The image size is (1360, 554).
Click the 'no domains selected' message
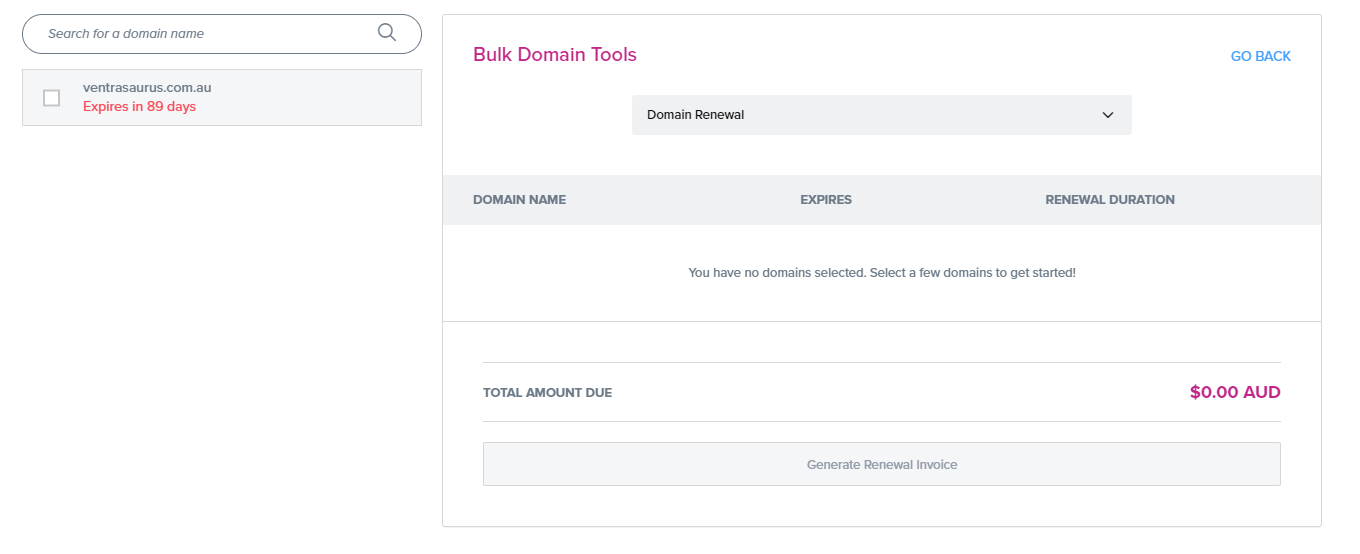pos(882,272)
